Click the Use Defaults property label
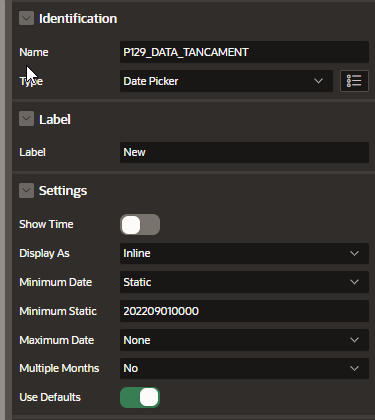 tap(50, 397)
